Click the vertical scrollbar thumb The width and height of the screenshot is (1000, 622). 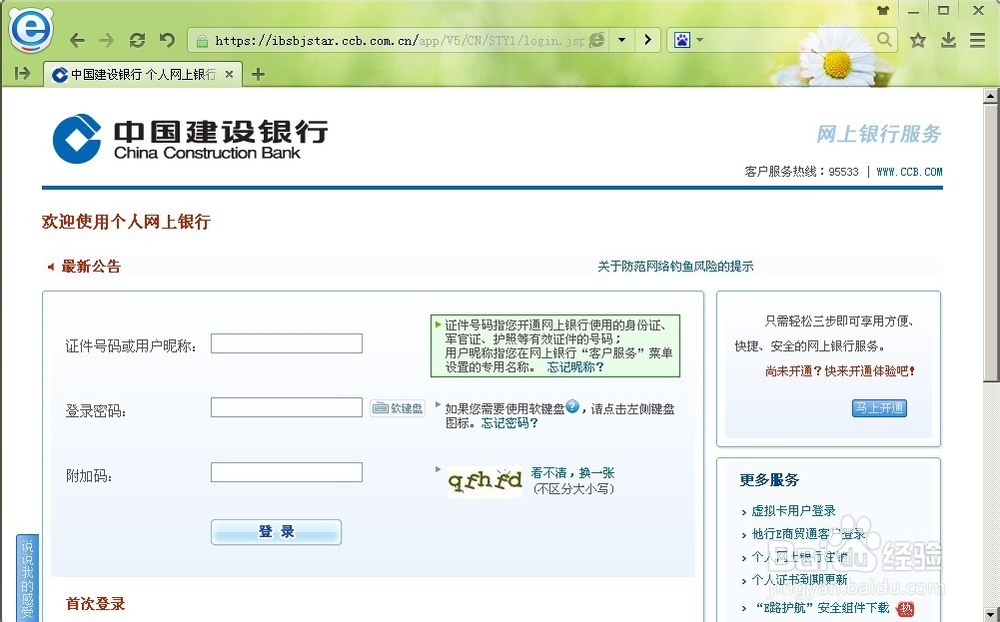(x=990, y=244)
